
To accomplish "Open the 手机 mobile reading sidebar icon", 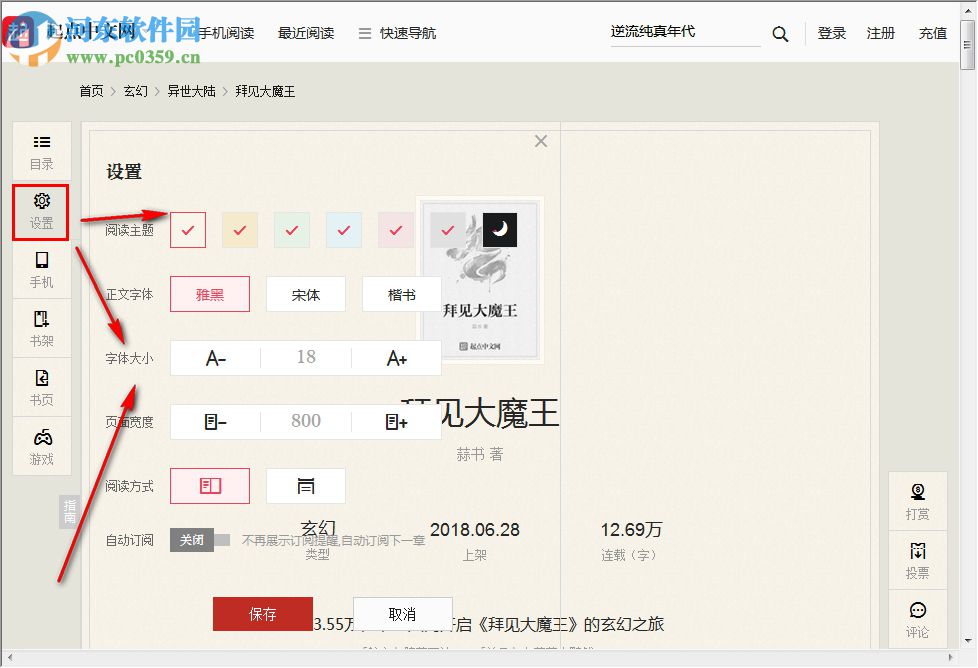I will point(41,270).
